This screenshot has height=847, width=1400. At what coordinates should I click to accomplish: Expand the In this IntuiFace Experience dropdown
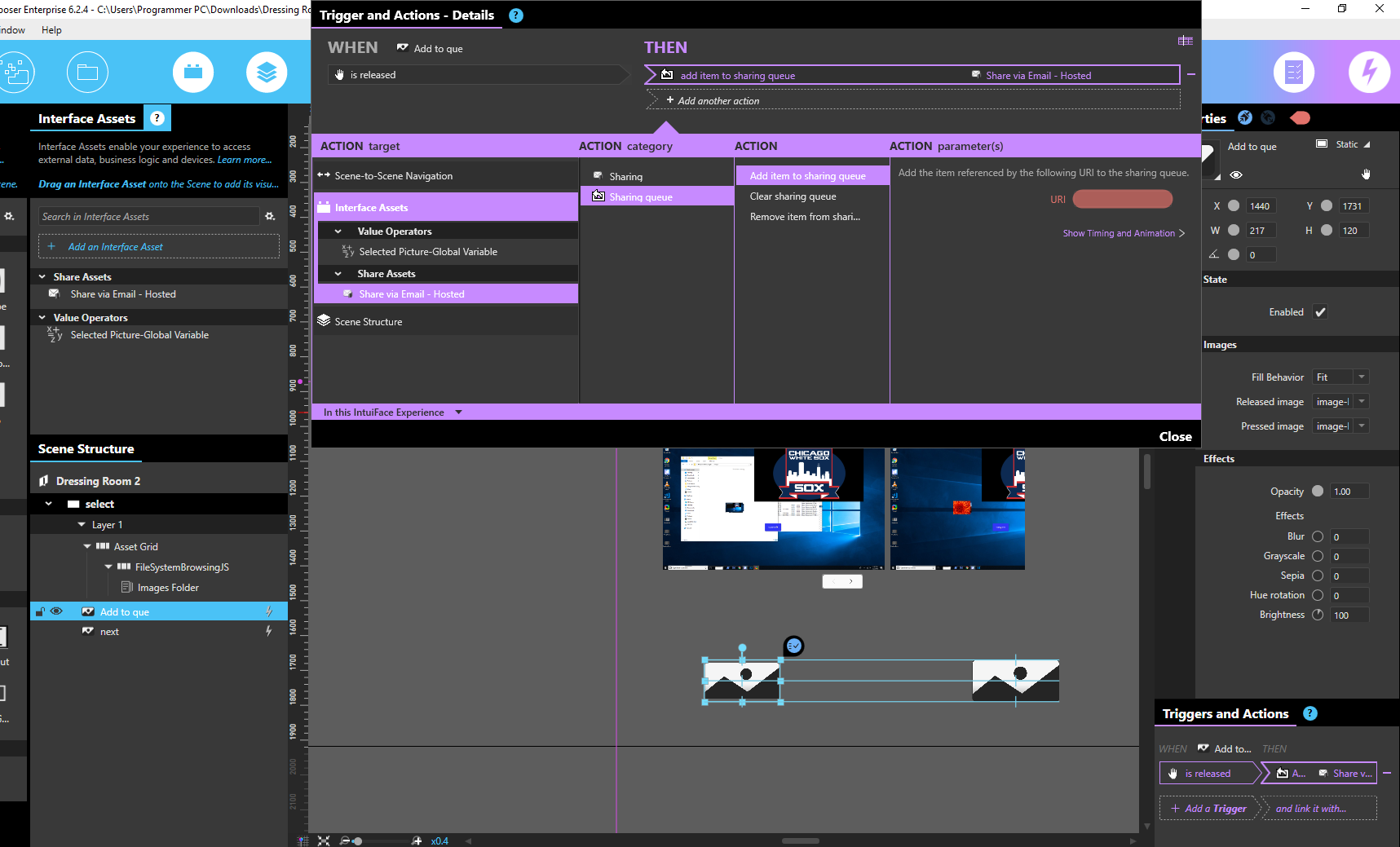pyautogui.click(x=458, y=412)
